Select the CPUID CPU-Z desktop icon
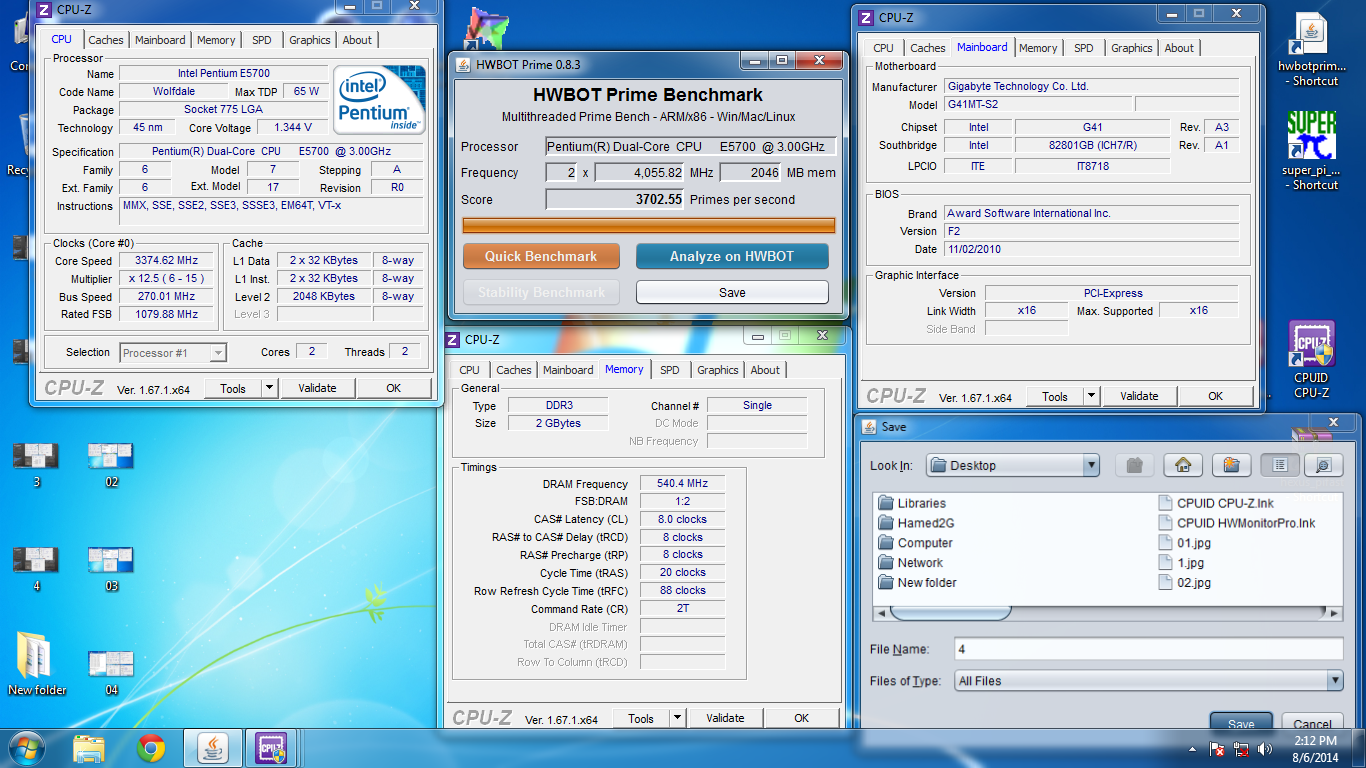The height and width of the screenshot is (768, 1366). coord(1311,360)
